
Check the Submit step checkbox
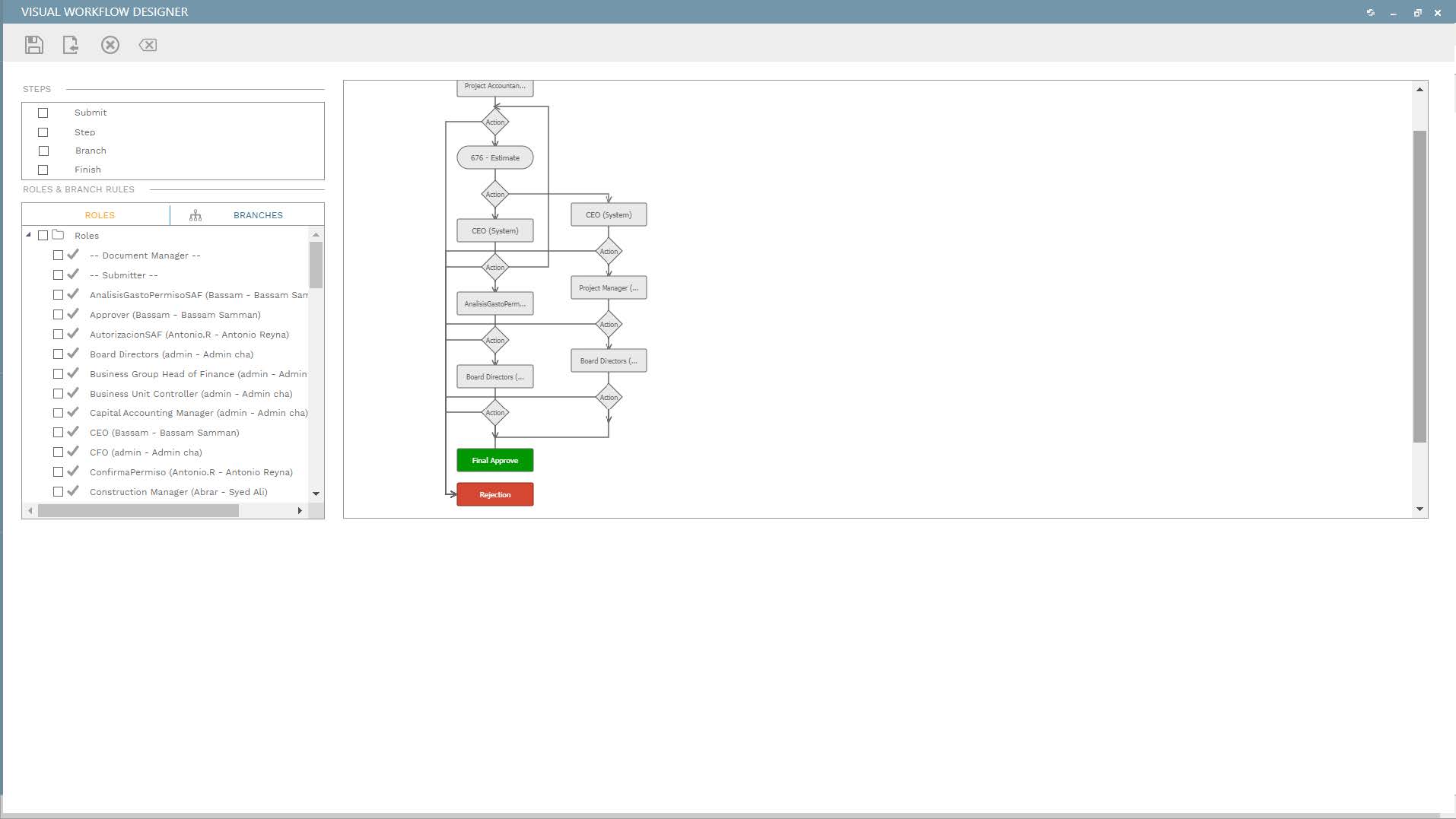[x=43, y=112]
